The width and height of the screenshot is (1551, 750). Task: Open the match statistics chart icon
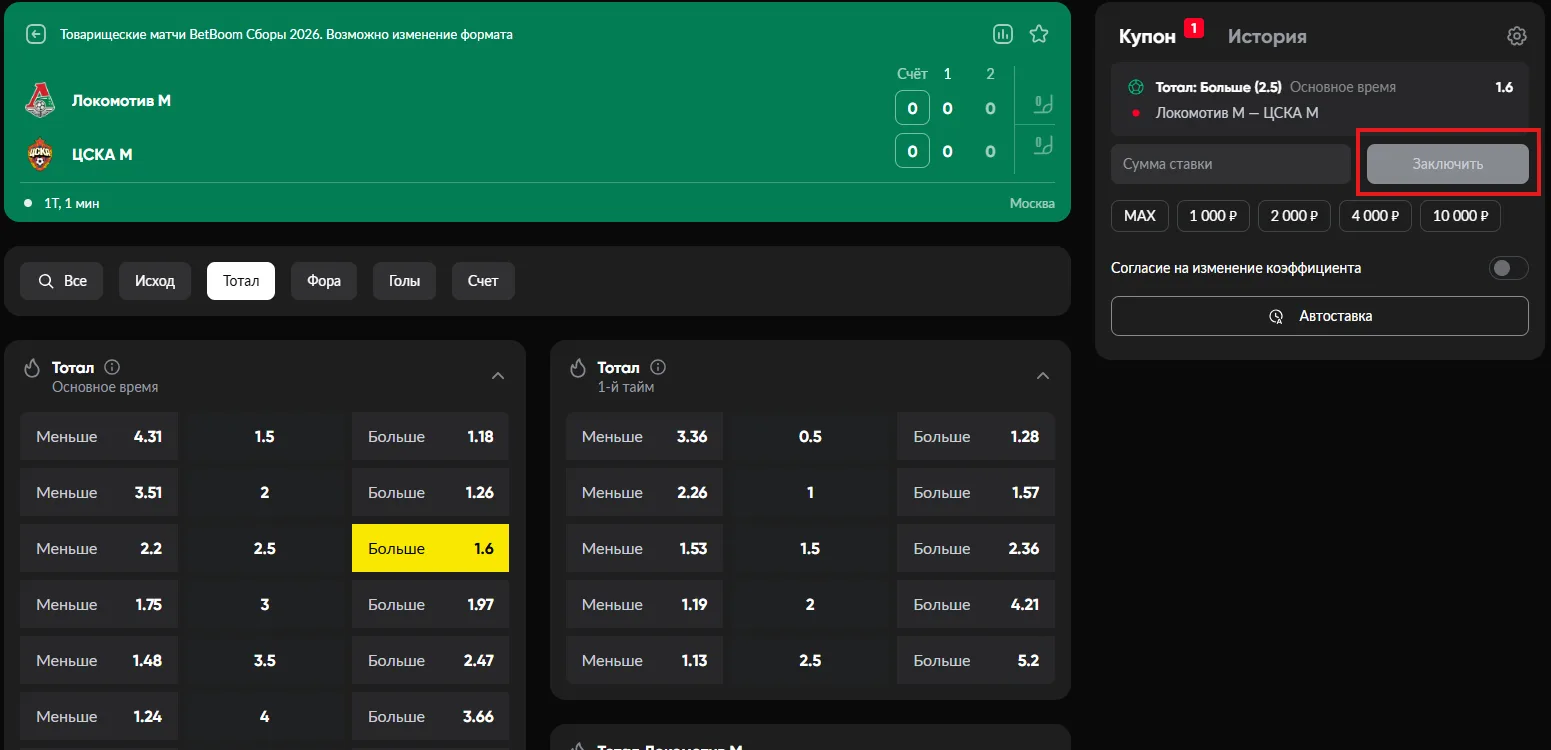pyautogui.click(x=1003, y=34)
